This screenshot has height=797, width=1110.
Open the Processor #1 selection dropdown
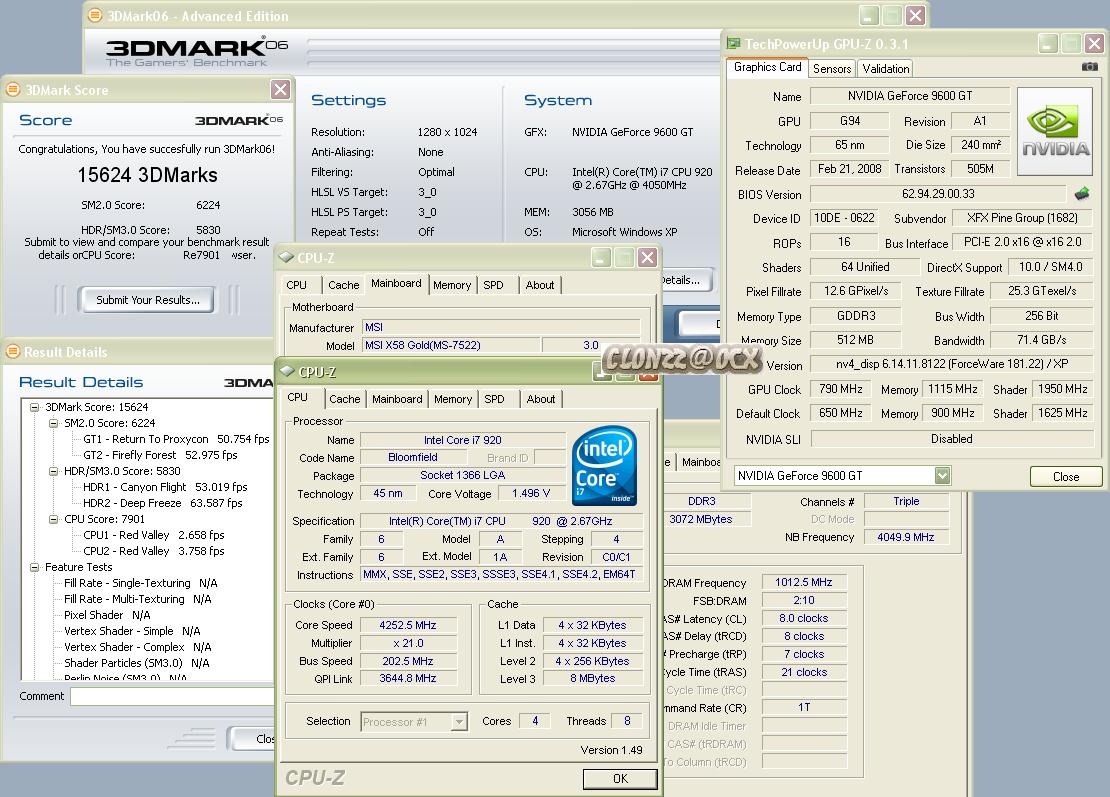[x=459, y=721]
